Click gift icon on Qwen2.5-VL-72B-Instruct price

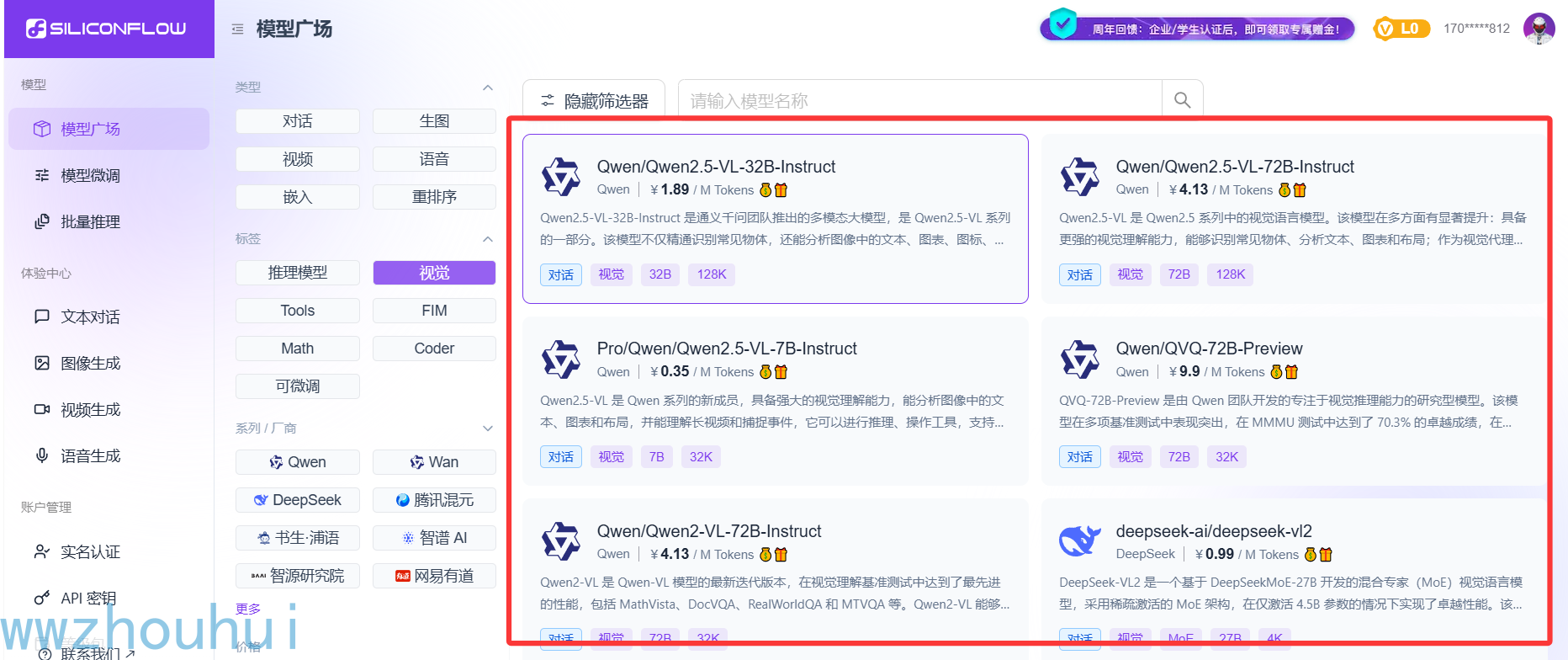(x=1300, y=190)
